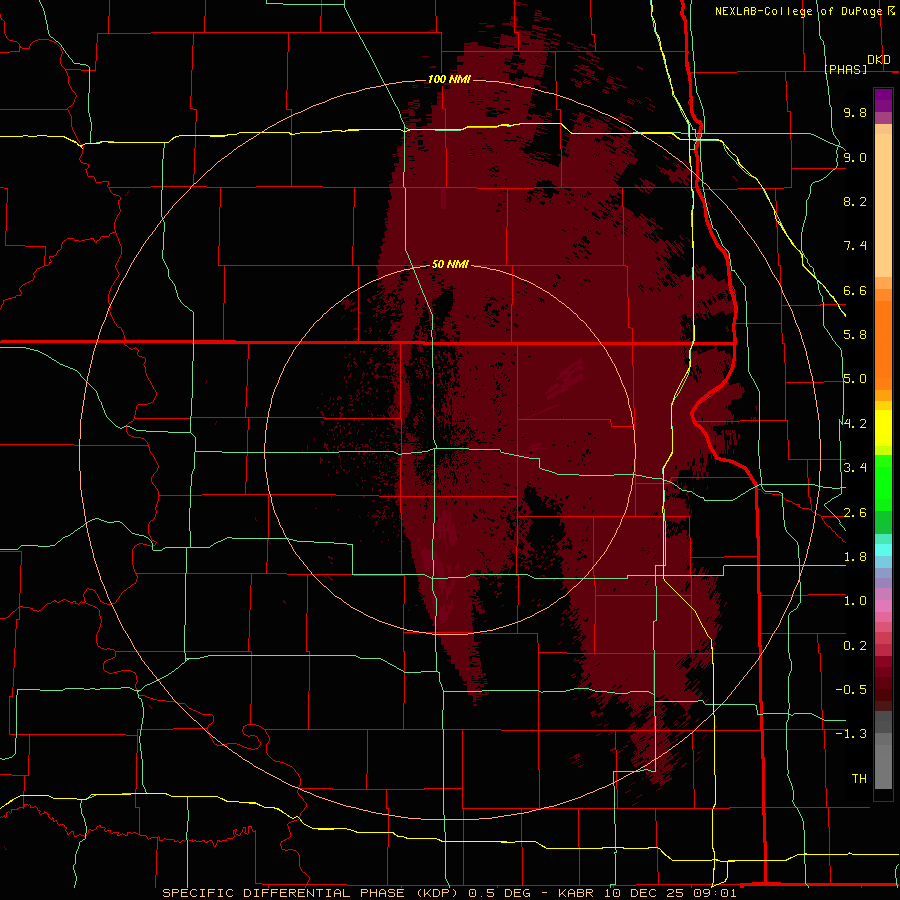The image size is (900, 900).
Task: Click the 50 NMI range ring label
Action: coord(450,264)
